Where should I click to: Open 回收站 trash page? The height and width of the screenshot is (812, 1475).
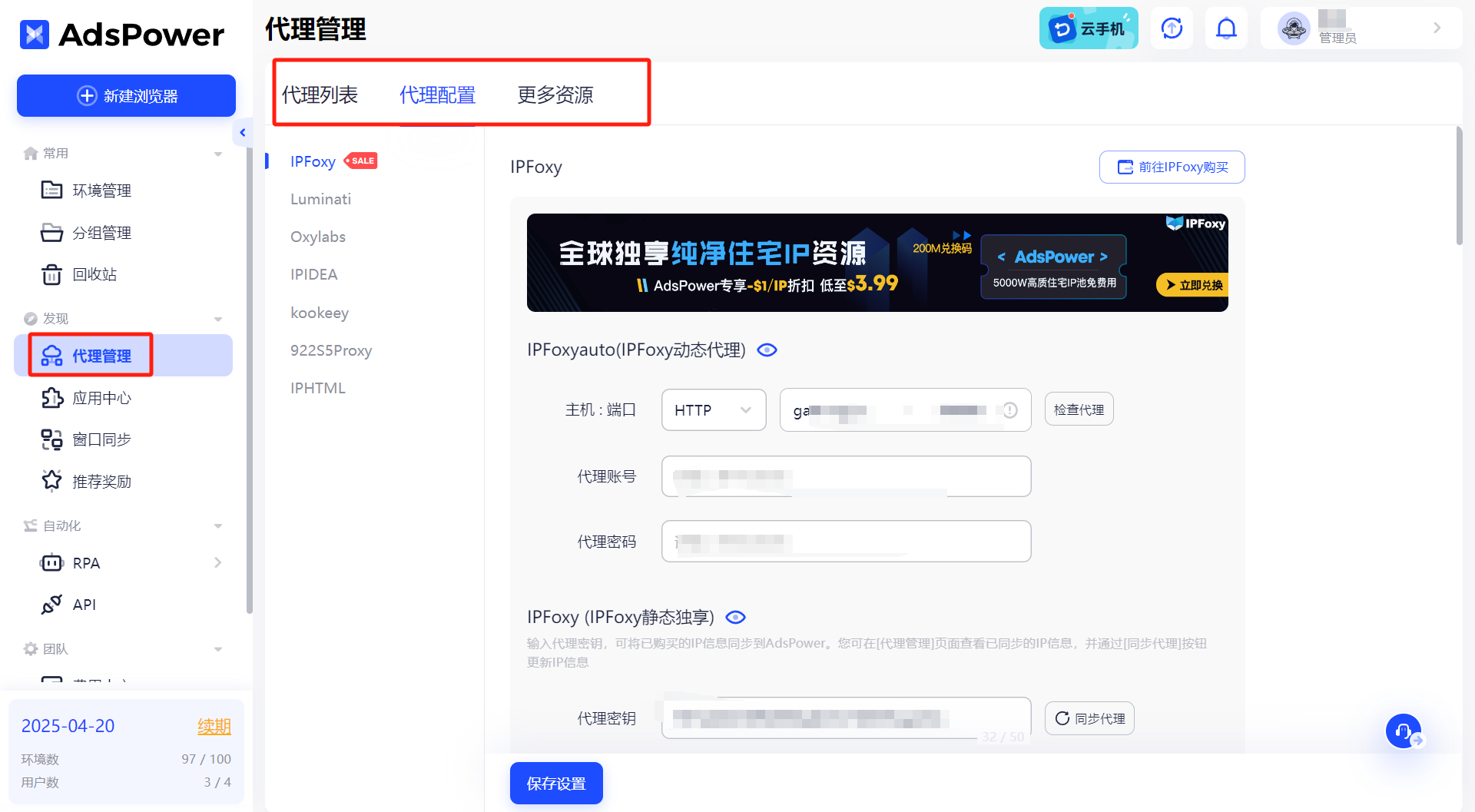tap(94, 274)
